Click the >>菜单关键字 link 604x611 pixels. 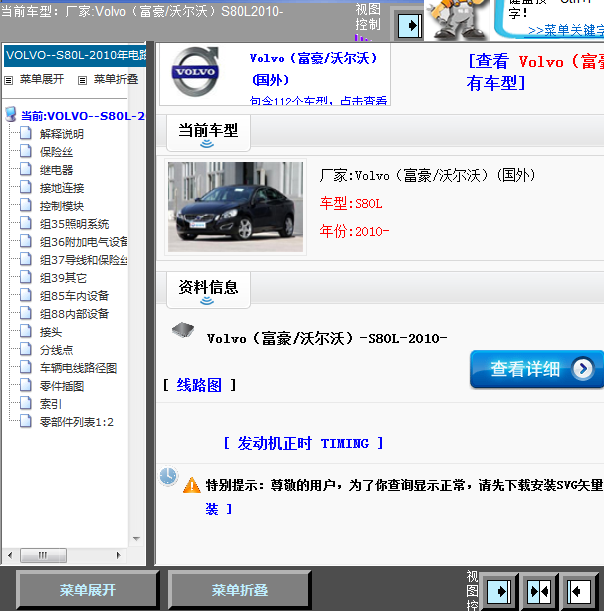[566, 31]
